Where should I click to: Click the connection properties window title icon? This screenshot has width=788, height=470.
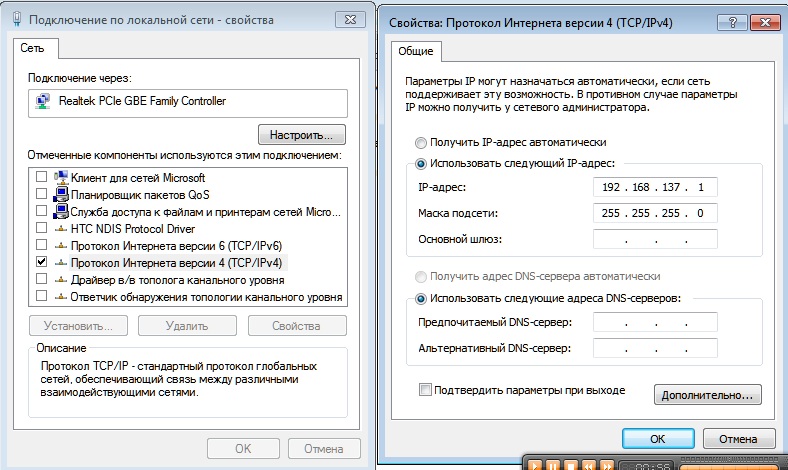tap(18, 20)
